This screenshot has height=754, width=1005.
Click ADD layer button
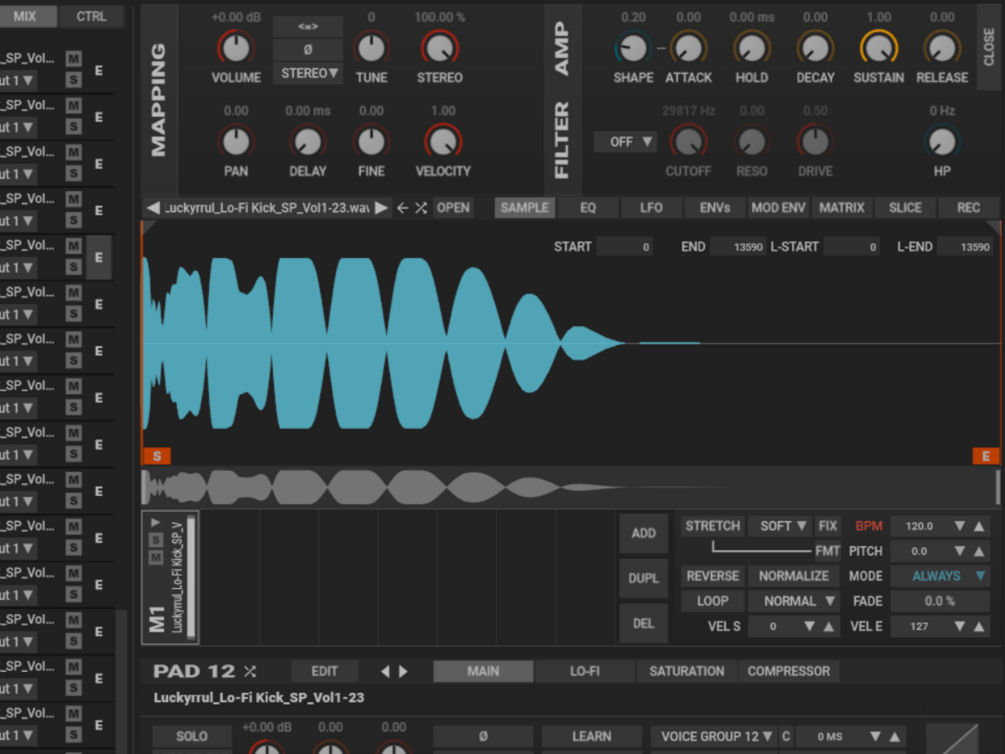coord(644,533)
